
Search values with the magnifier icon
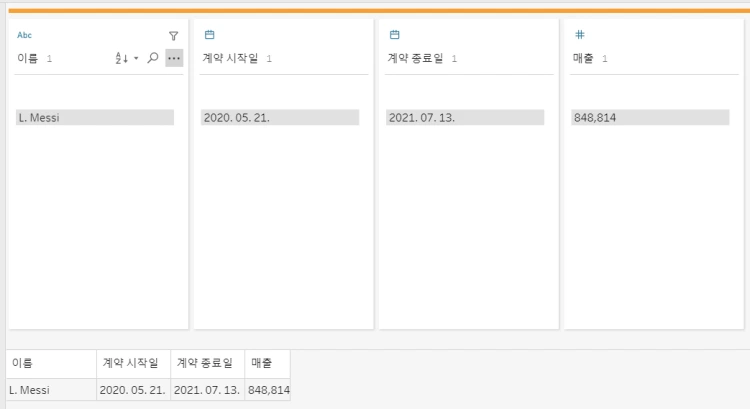coord(153,58)
